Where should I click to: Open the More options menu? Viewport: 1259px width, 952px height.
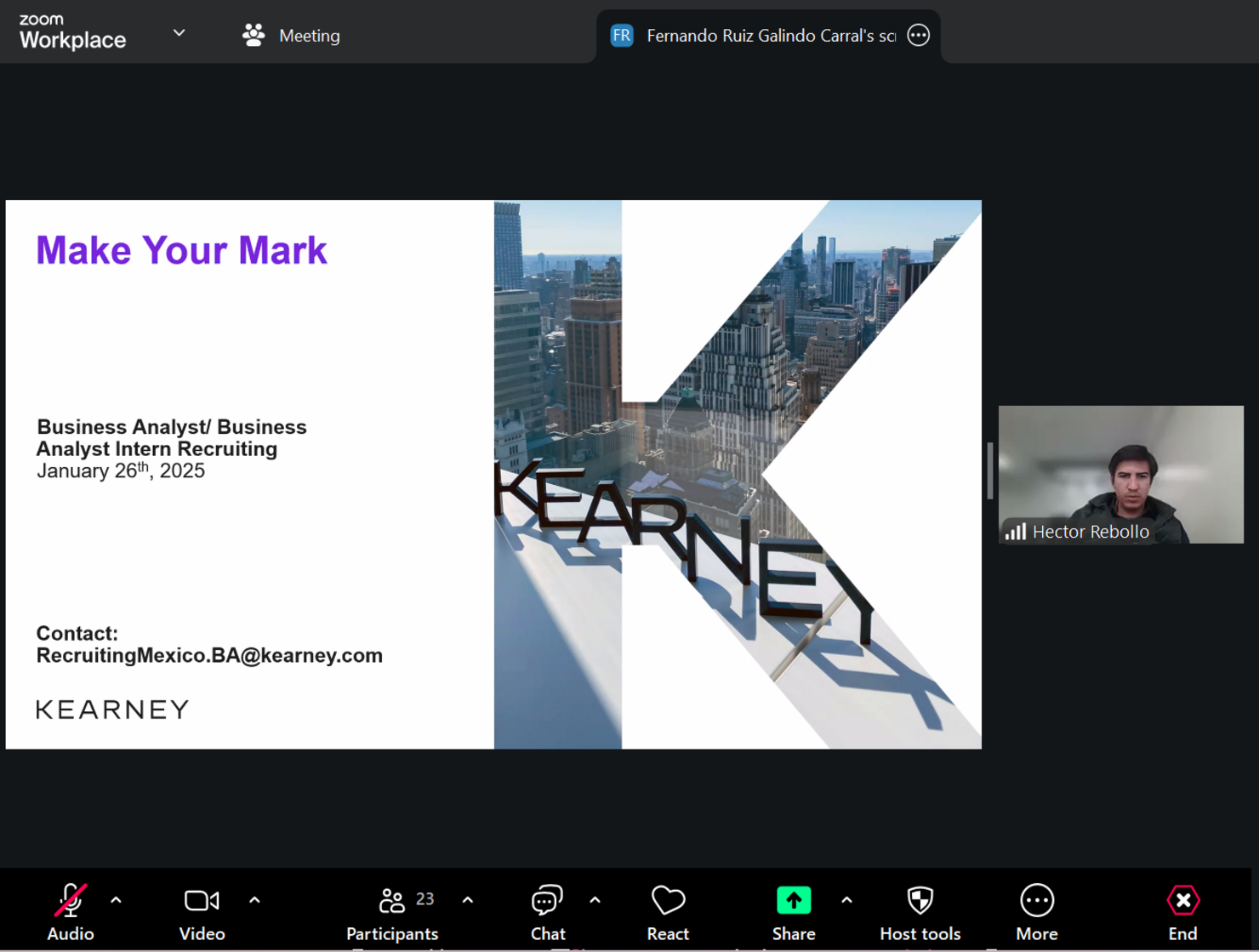(1037, 900)
